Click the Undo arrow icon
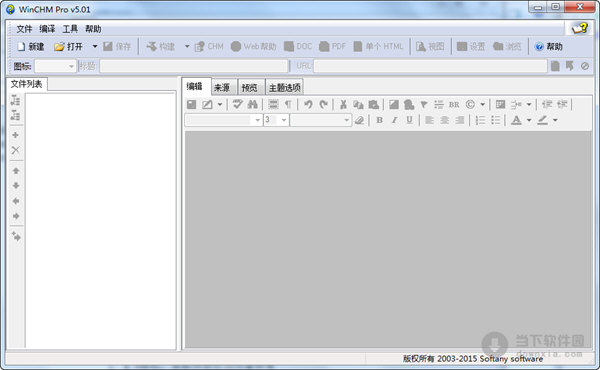 [308, 104]
